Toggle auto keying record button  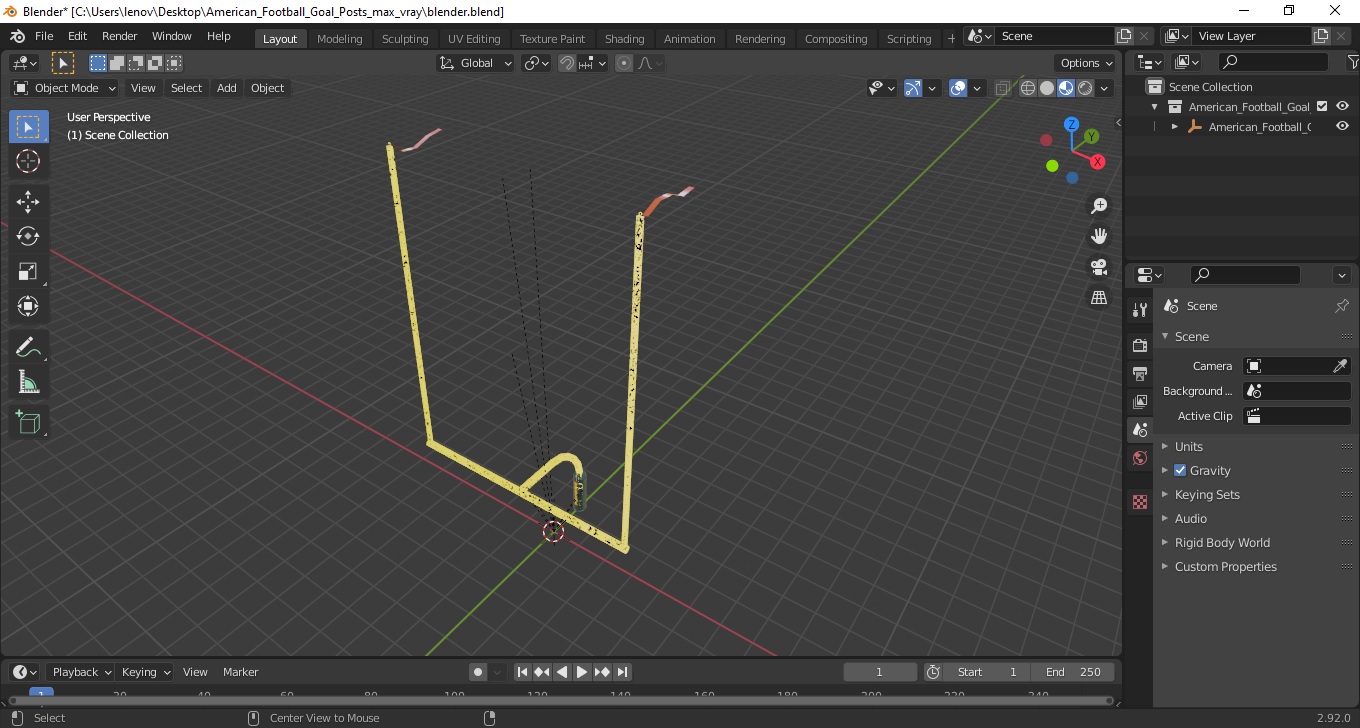[x=478, y=672]
